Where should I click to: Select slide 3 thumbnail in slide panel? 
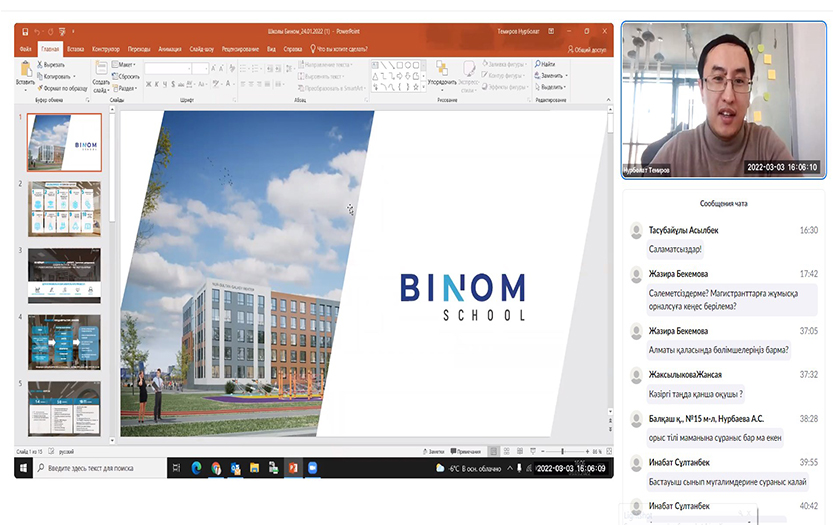(x=64, y=275)
